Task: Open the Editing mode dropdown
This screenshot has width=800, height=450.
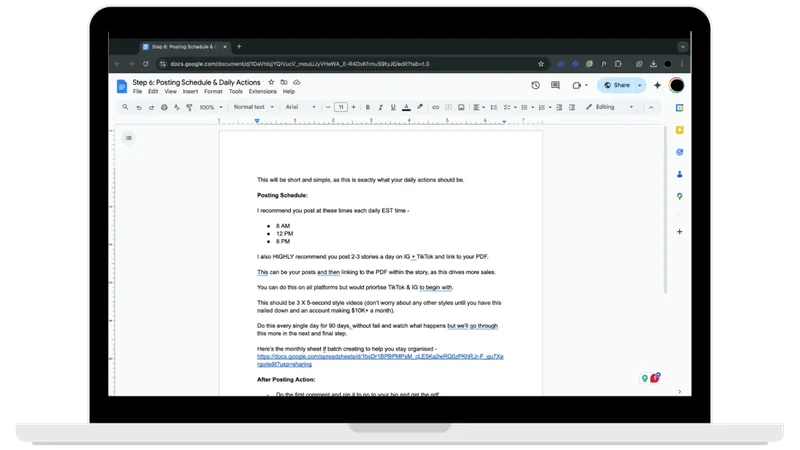Action: [610, 107]
